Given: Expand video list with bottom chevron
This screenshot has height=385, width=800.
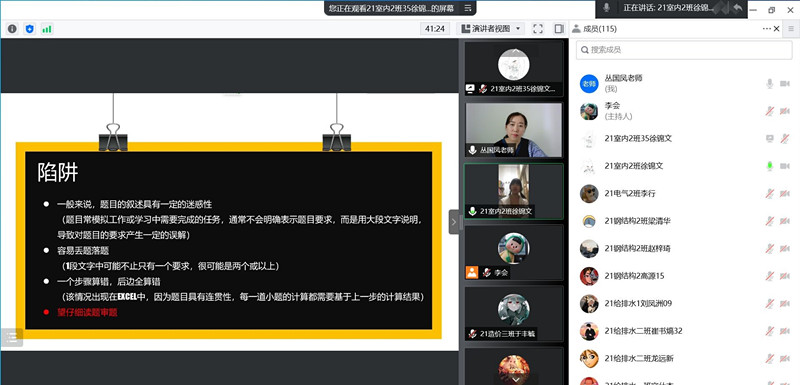Looking at the screenshot, I should (x=516, y=379).
